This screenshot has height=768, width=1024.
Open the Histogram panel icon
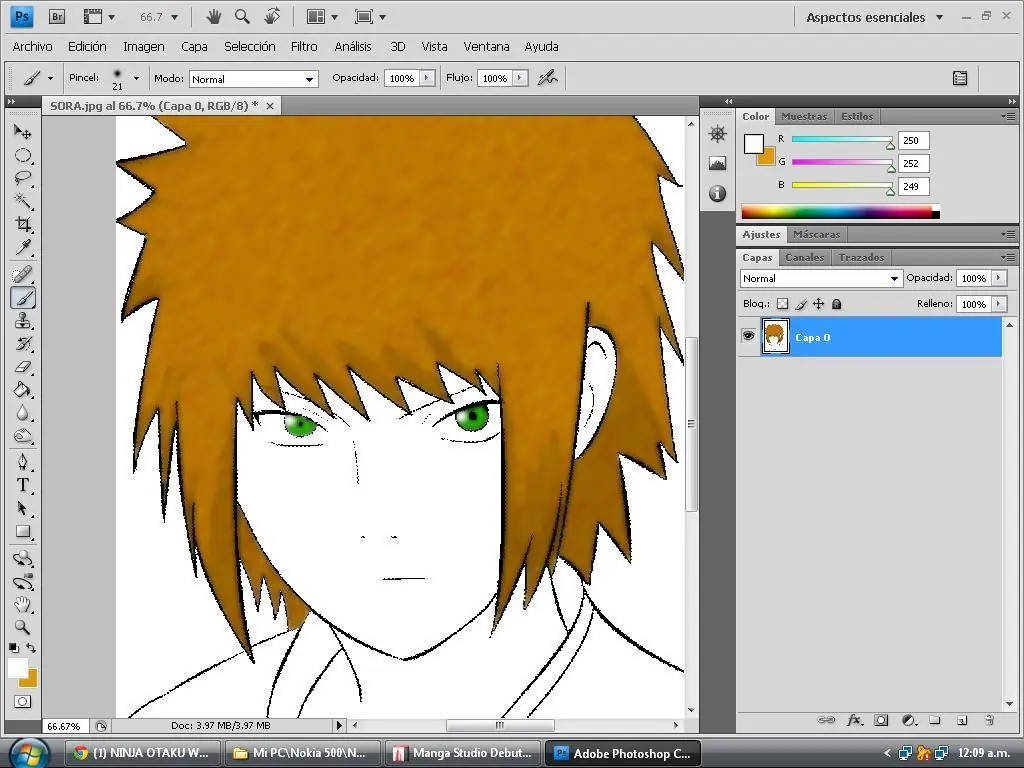pos(718,163)
